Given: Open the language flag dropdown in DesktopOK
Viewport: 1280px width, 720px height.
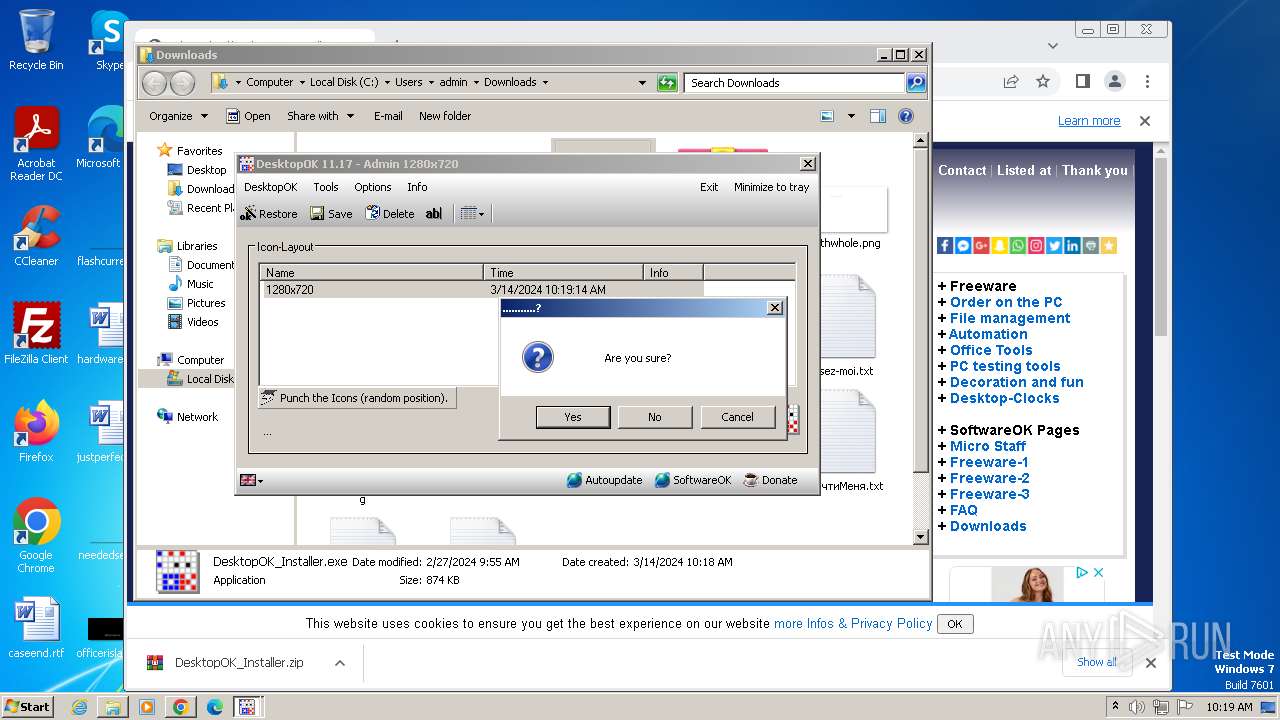Looking at the screenshot, I should (x=251, y=480).
